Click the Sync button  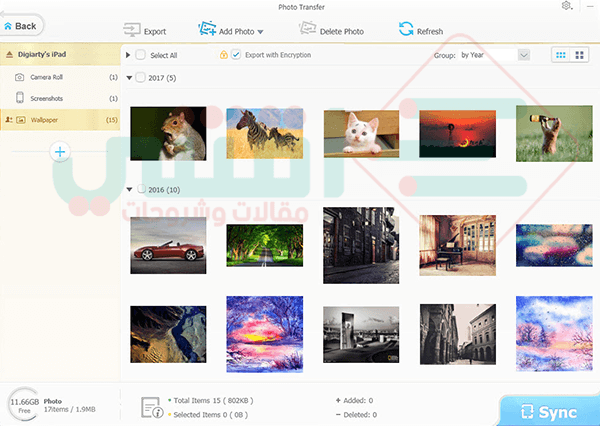pyautogui.click(x=549, y=412)
